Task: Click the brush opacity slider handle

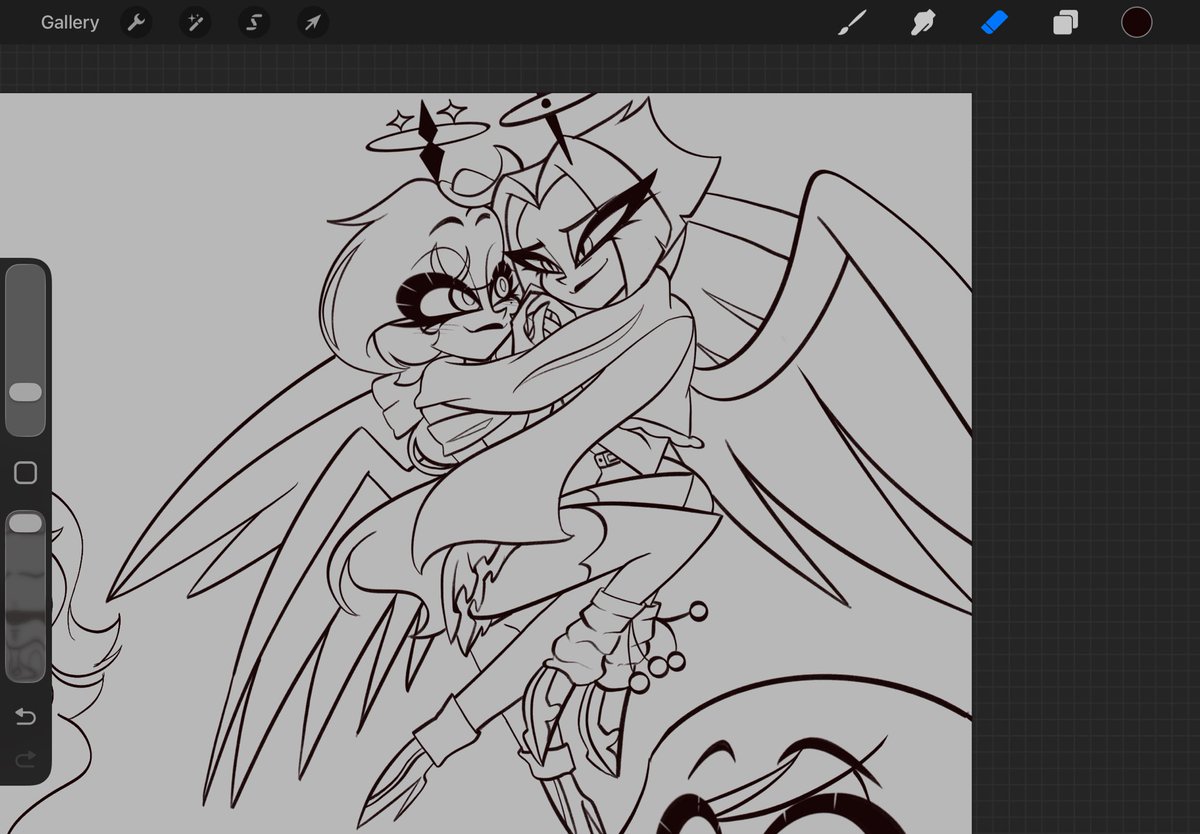Action: [x=25, y=523]
